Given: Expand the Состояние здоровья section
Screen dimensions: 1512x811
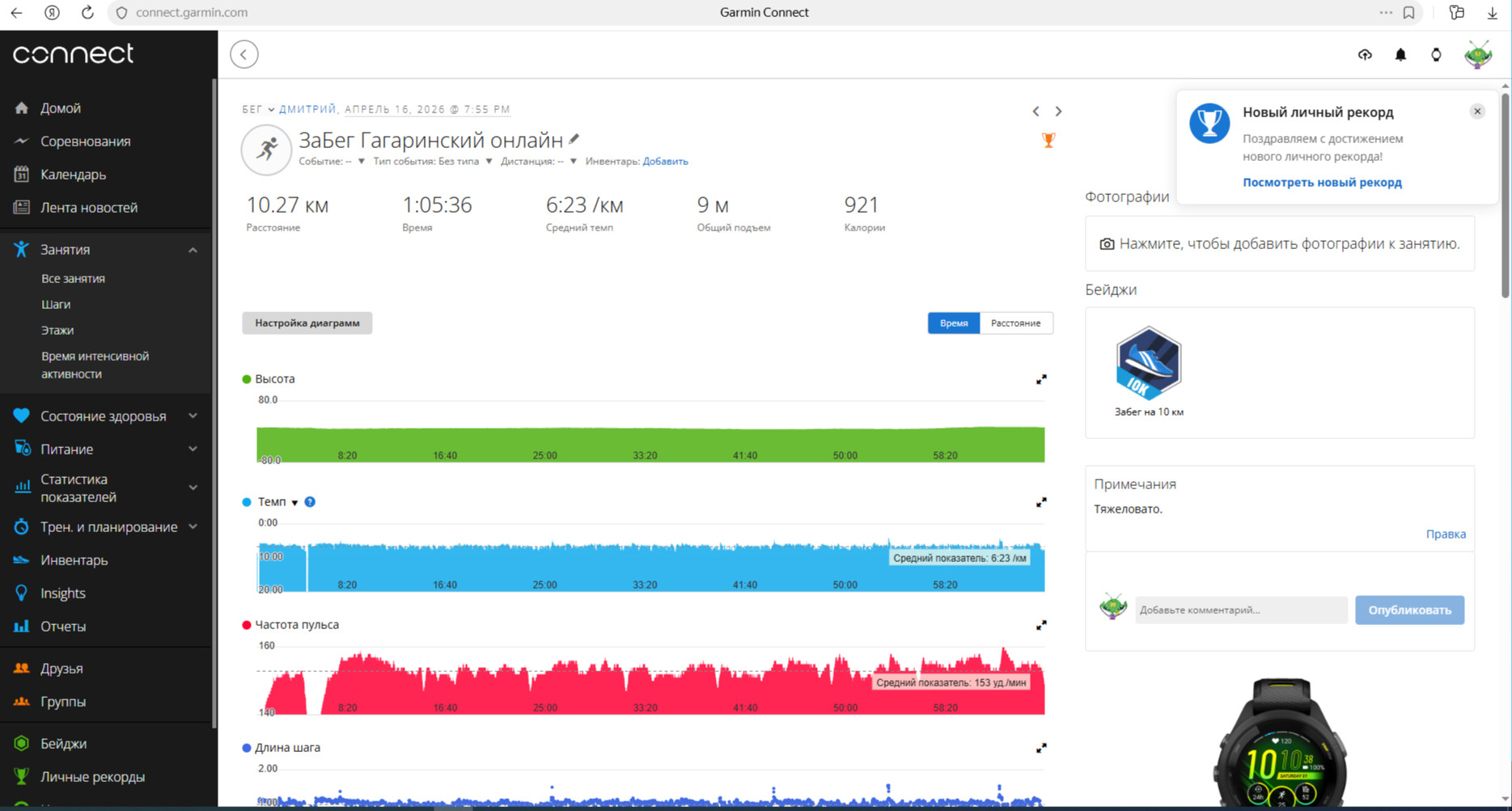Looking at the screenshot, I should pos(193,416).
